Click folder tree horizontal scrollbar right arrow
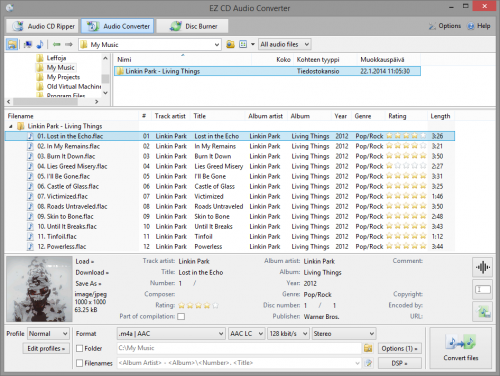This screenshot has width=500, height=376. tap(97, 102)
